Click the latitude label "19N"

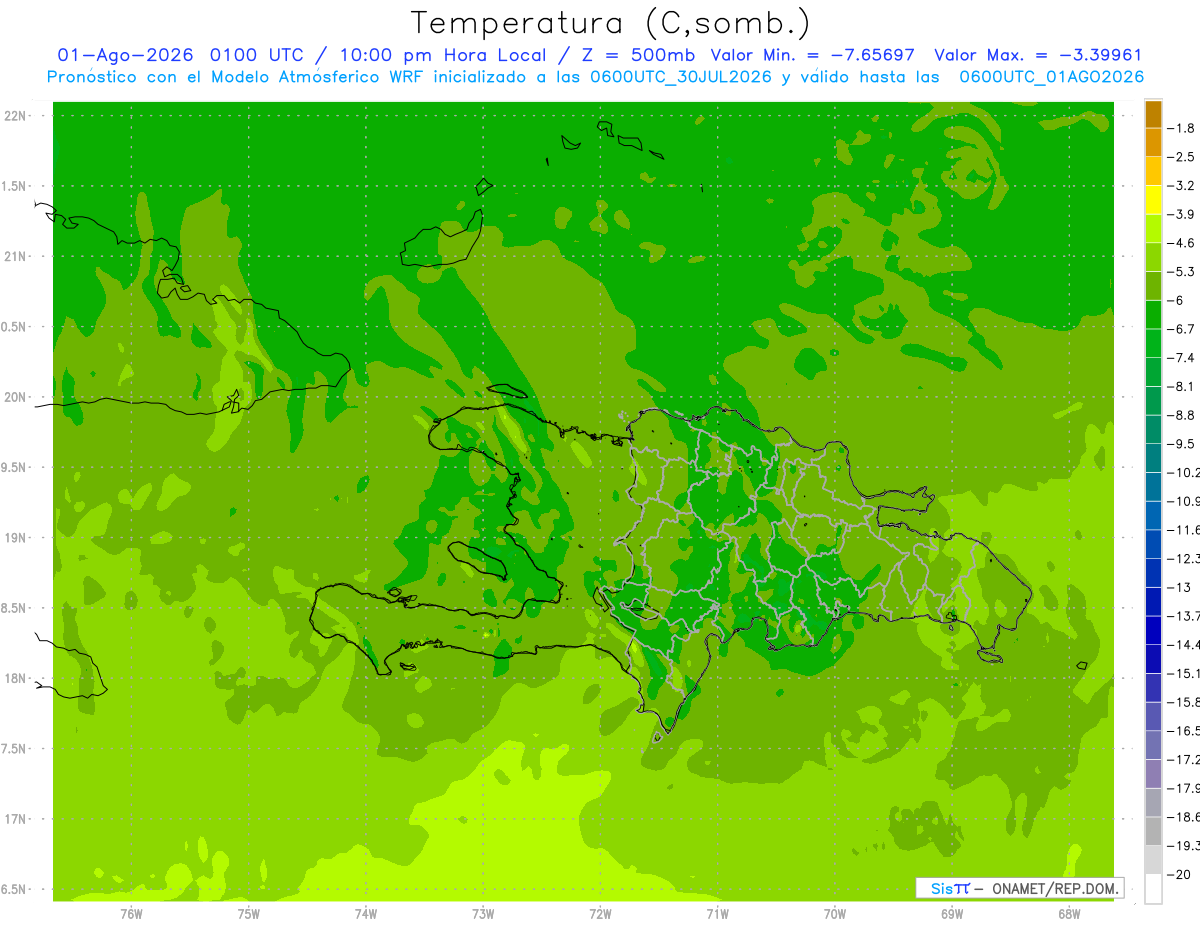point(16,538)
